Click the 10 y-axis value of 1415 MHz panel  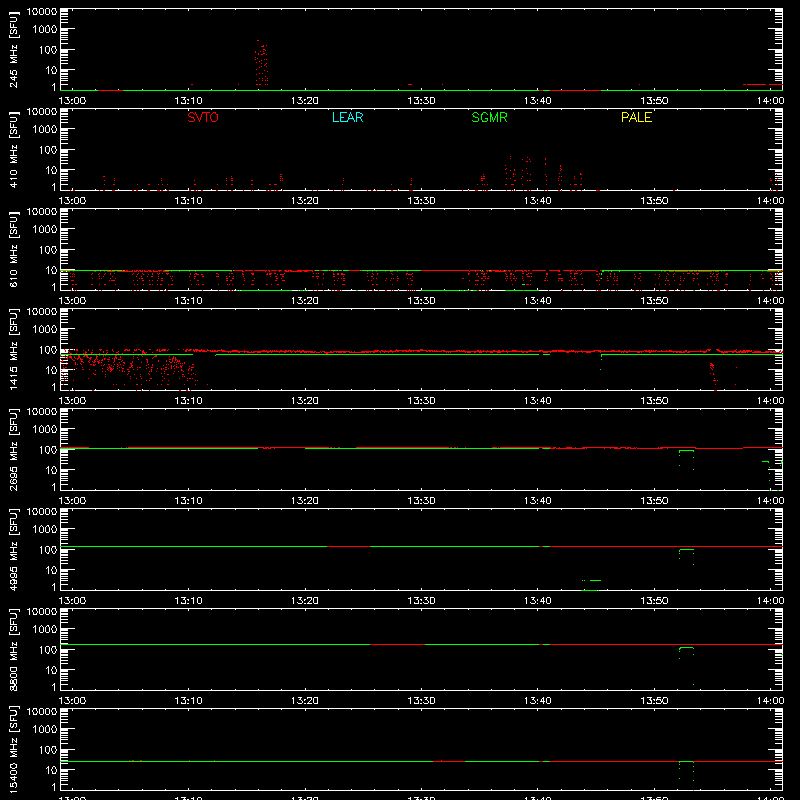click(x=51, y=370)
